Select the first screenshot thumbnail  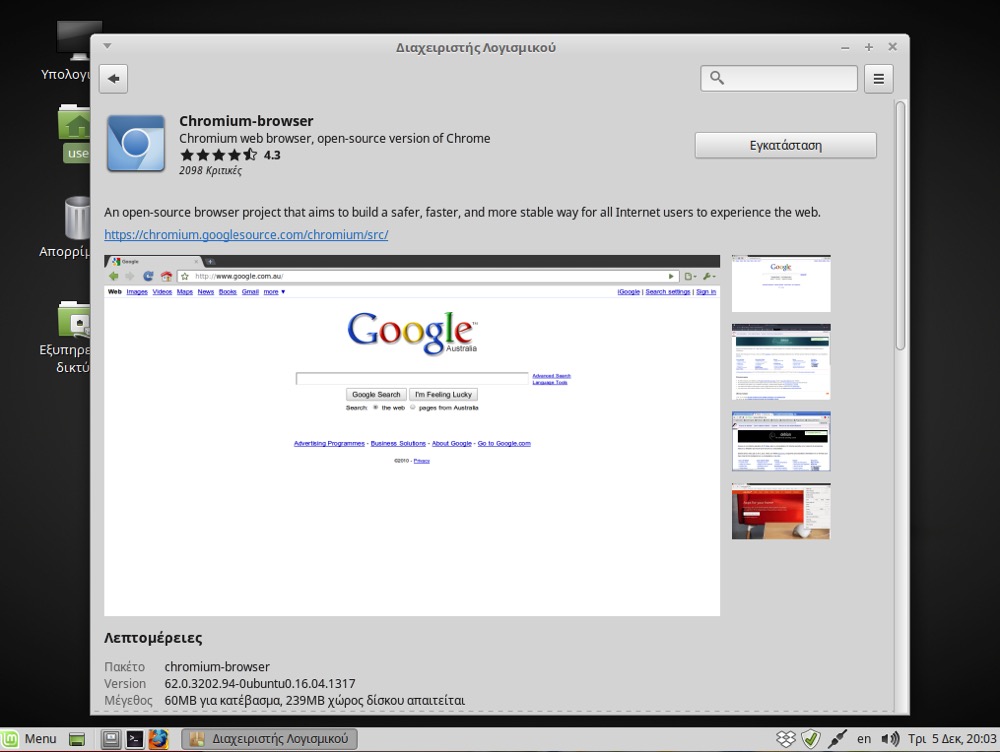pyautogui.click(x=781, y=283)
